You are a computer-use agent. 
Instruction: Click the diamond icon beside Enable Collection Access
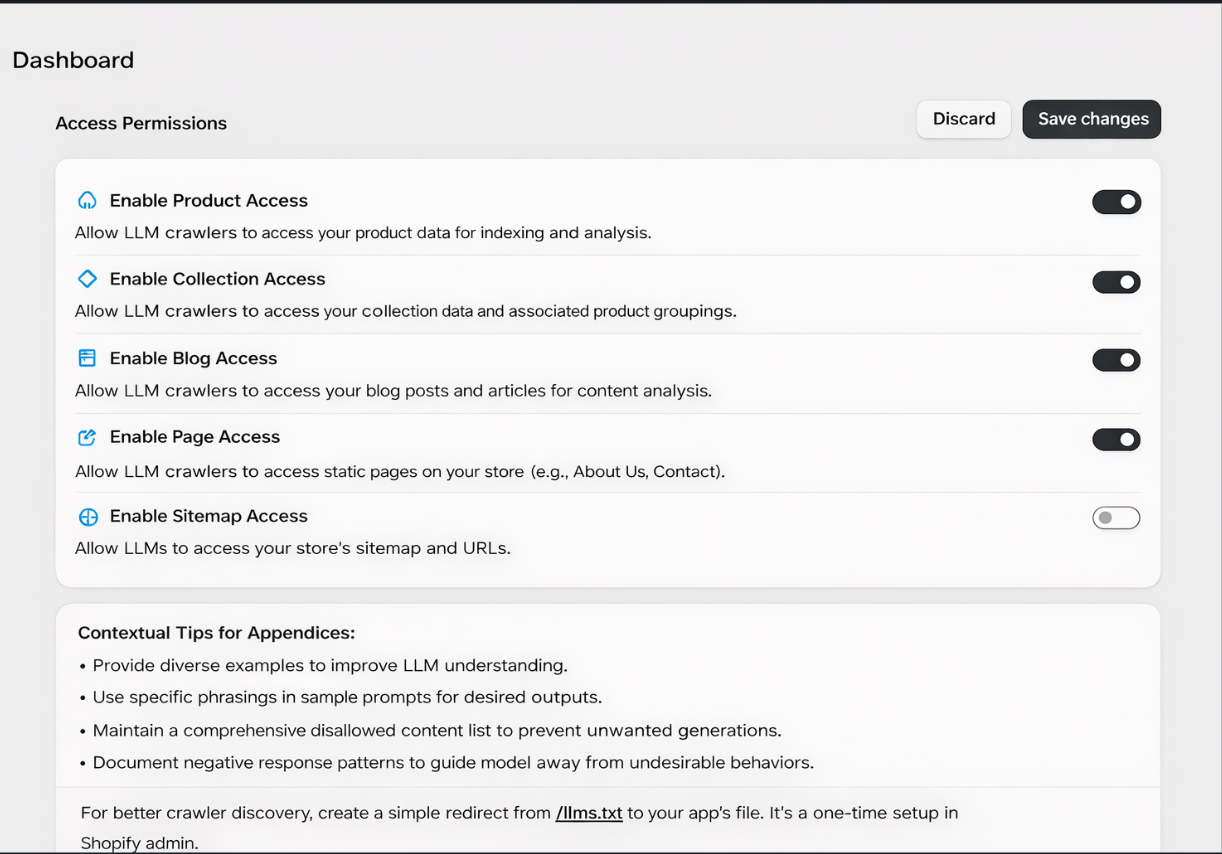[x=87, y=279]
